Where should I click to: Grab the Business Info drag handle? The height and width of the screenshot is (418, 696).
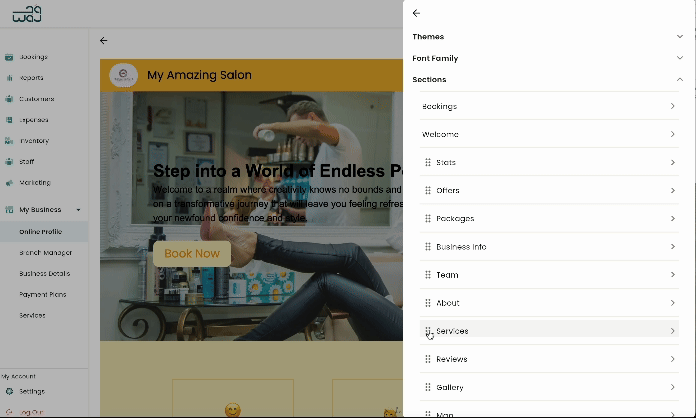[428, 247]
